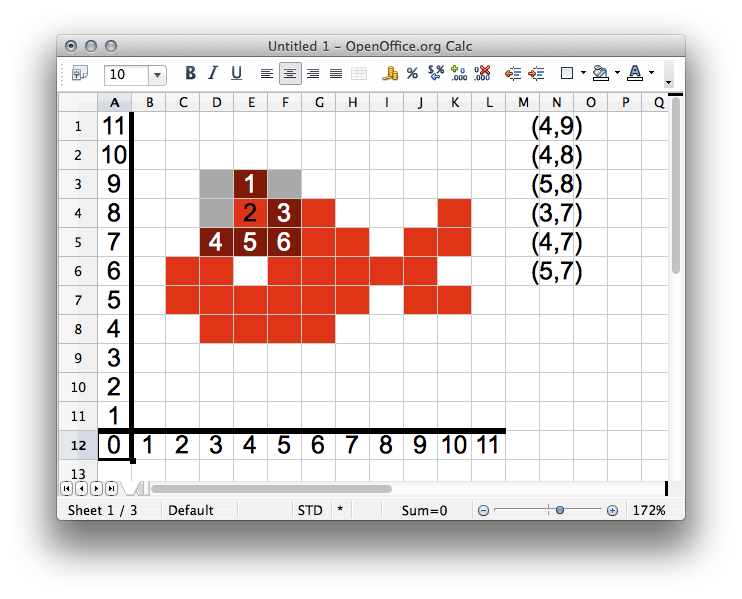The width and height of the screenshot is (742, 599).
Task: Toggle Italic formatting
Action: [x=213, y=73]
